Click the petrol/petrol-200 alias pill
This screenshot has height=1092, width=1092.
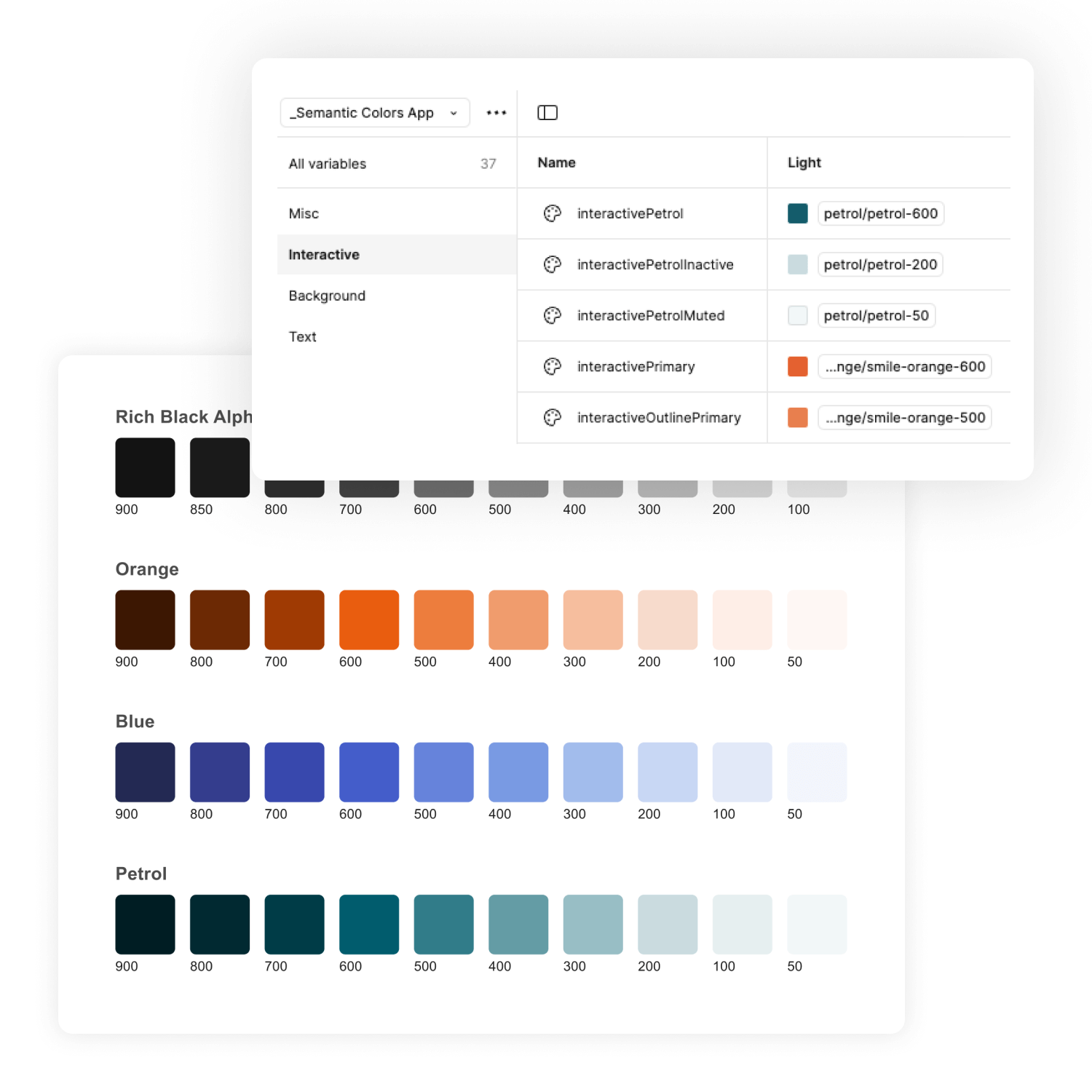[x=880, y=264]
